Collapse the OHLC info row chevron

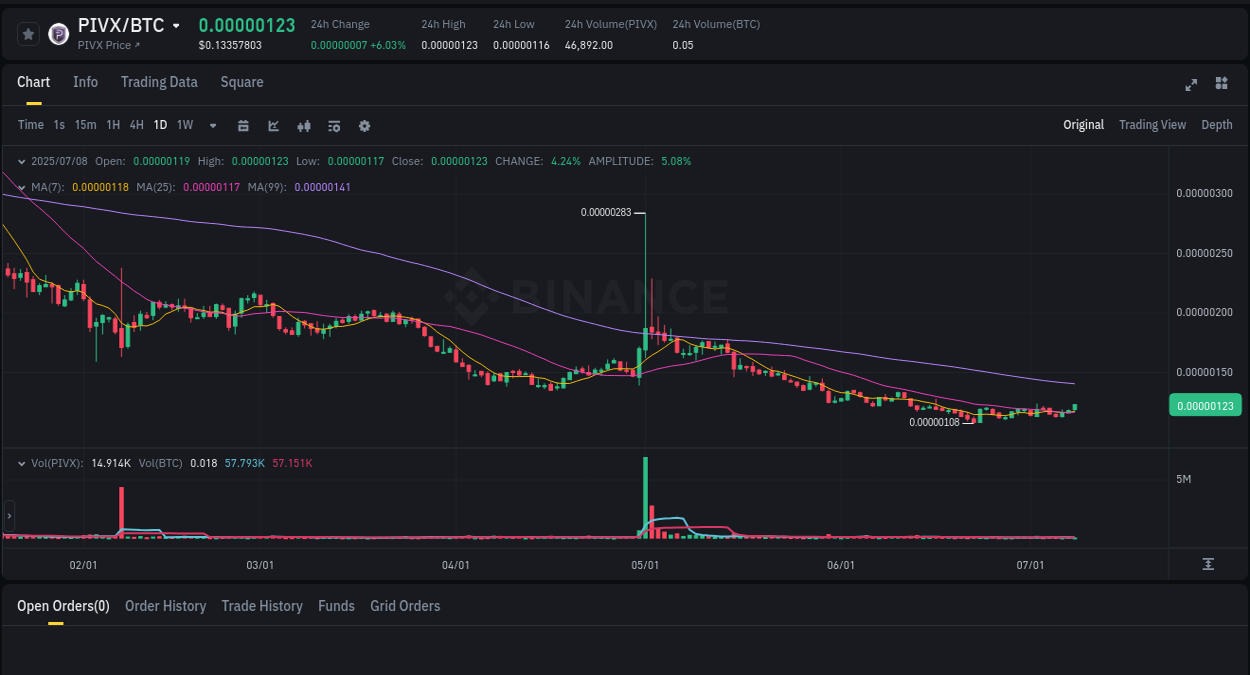20,160
